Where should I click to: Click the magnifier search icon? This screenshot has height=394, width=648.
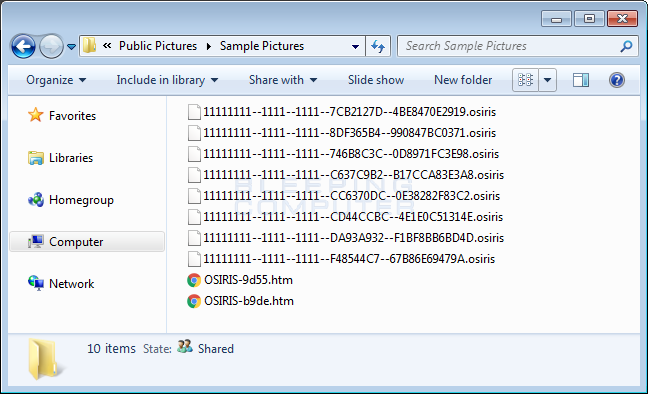(x=626, y=46)
